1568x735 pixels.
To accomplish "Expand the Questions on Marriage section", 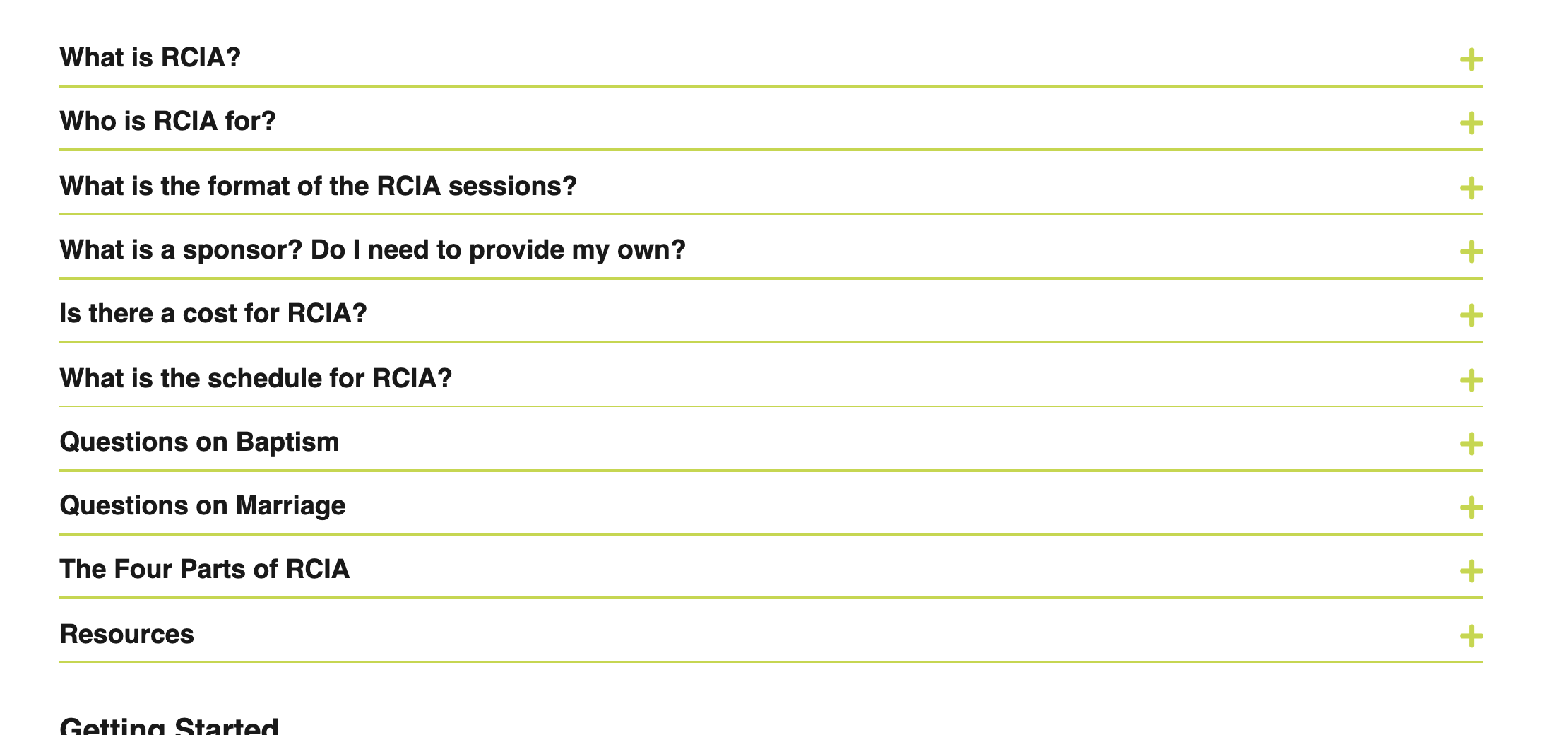I will 203,505.
